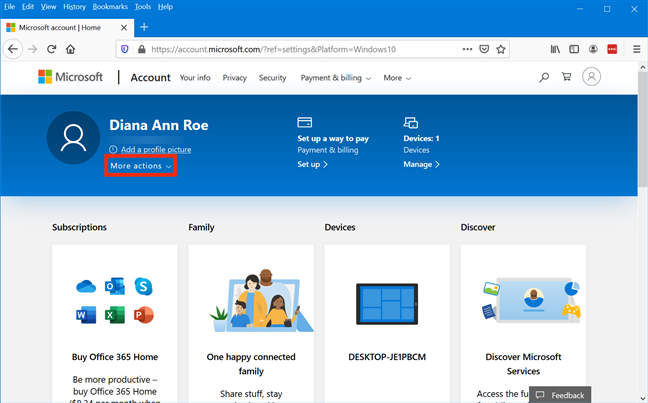
Task: Open page actions three-dot menu in address bar
Action: tap(467, 49)
